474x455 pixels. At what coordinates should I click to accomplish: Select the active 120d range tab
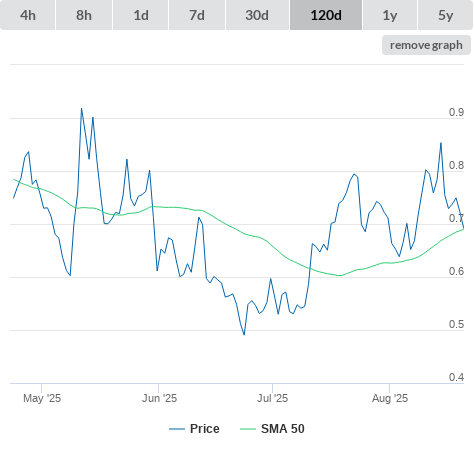(x=326, y=15)
